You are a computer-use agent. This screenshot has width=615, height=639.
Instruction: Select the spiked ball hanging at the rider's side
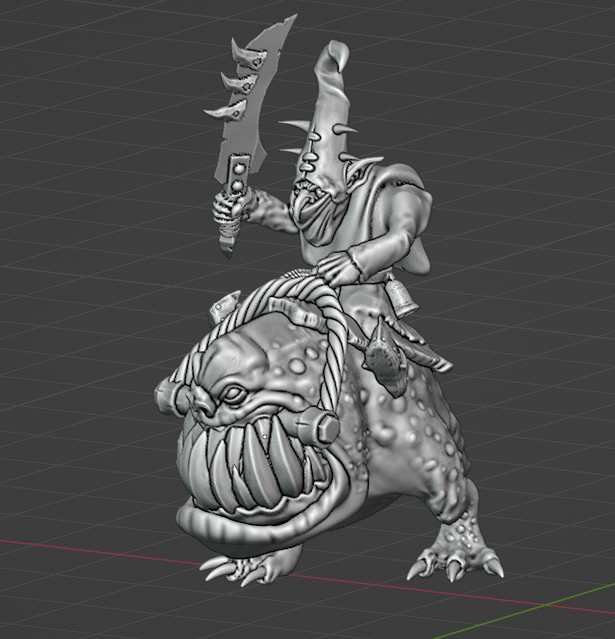coord(385,351)
